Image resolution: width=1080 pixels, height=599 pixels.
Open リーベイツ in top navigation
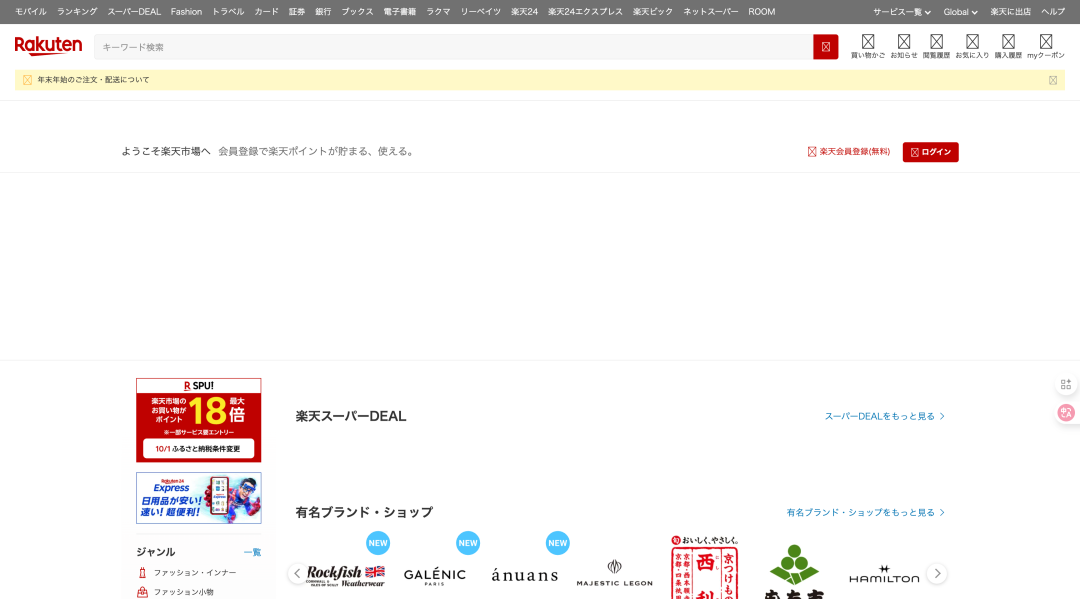481,12
